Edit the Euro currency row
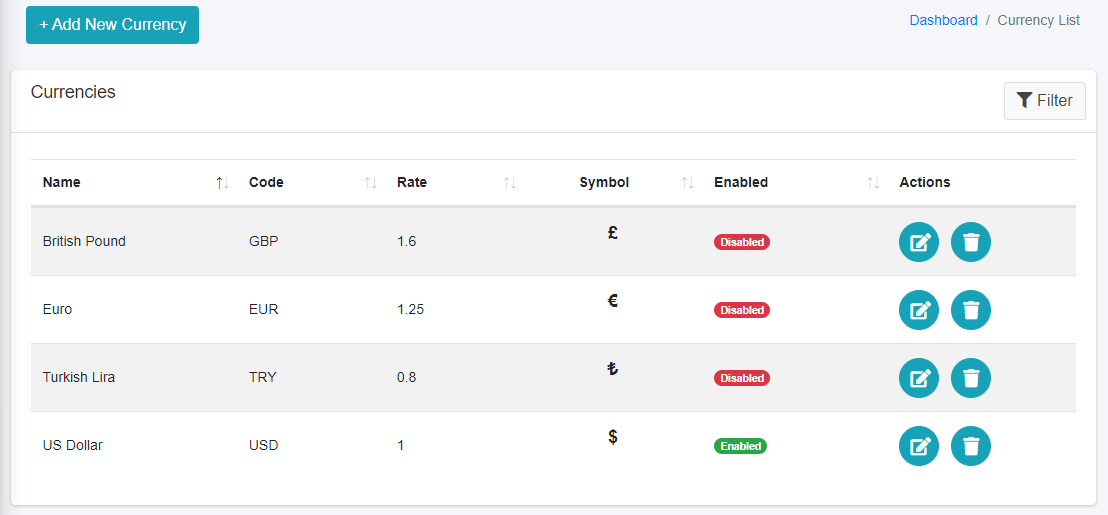Viewport: 1108px width, 515px height. pos(919,310)
